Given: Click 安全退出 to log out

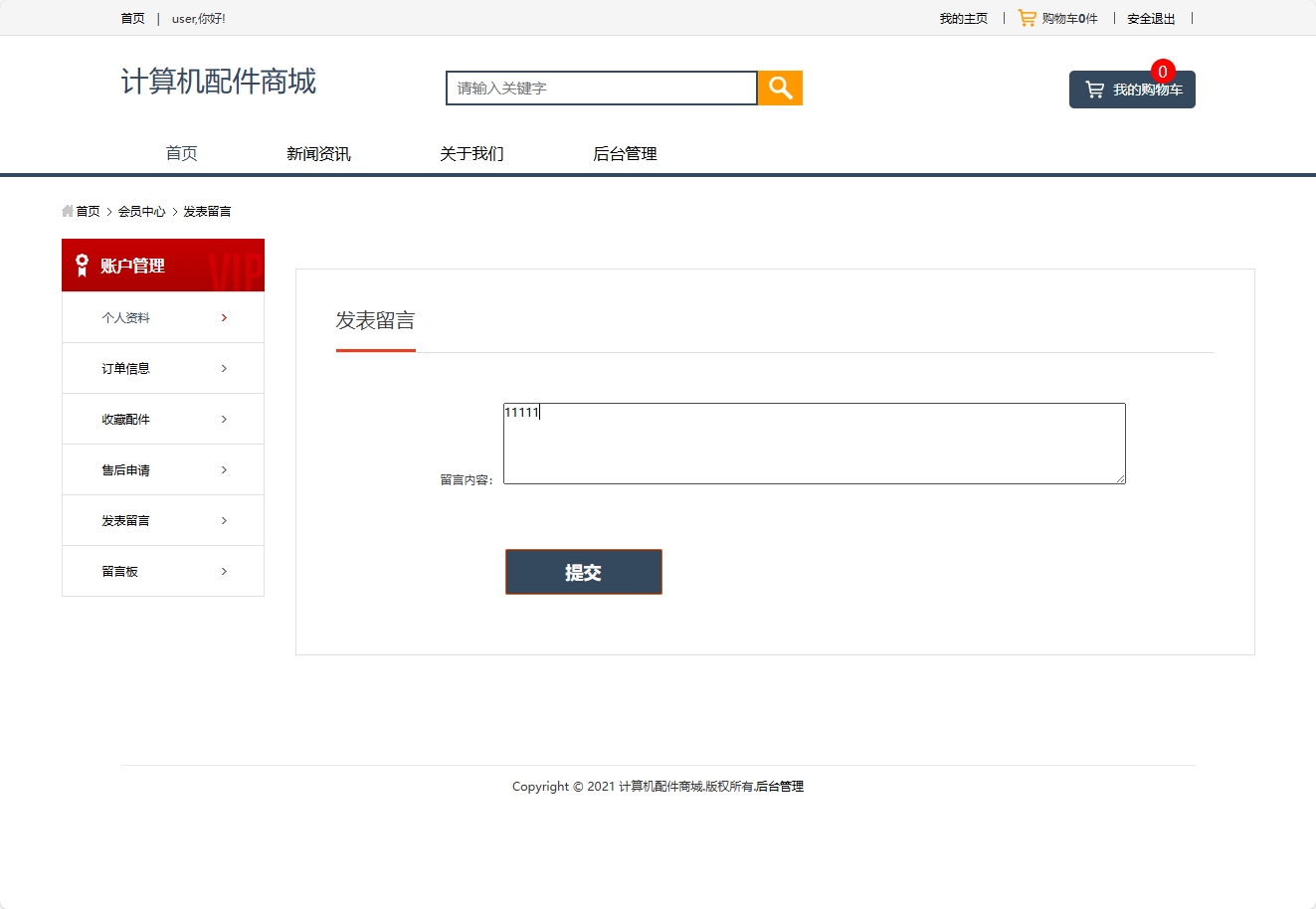Looking at the screenshot, I should click(x=1151, y=17).
